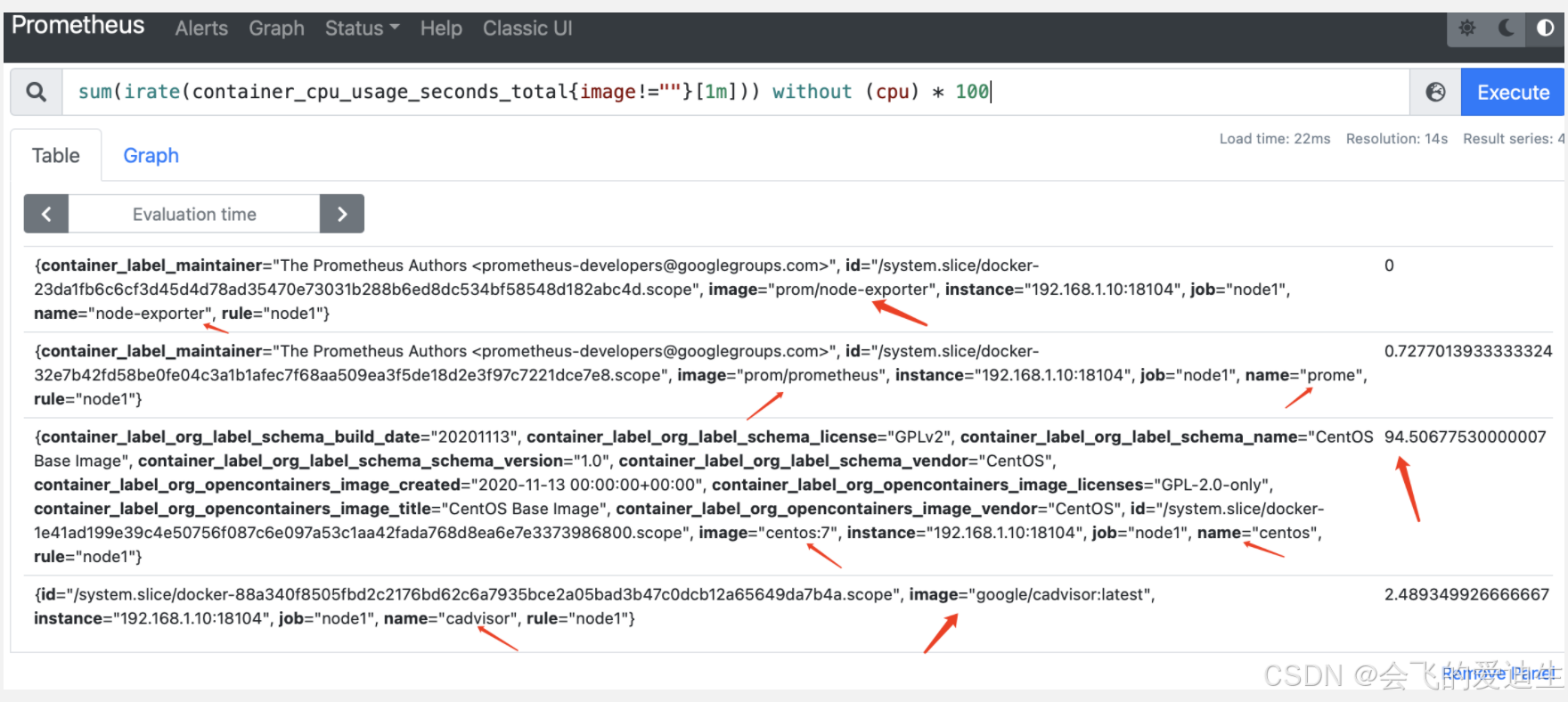Click container_label_org_label_schema_build_date label text
Screen dimensions: 1568x702
pos(230,437)
